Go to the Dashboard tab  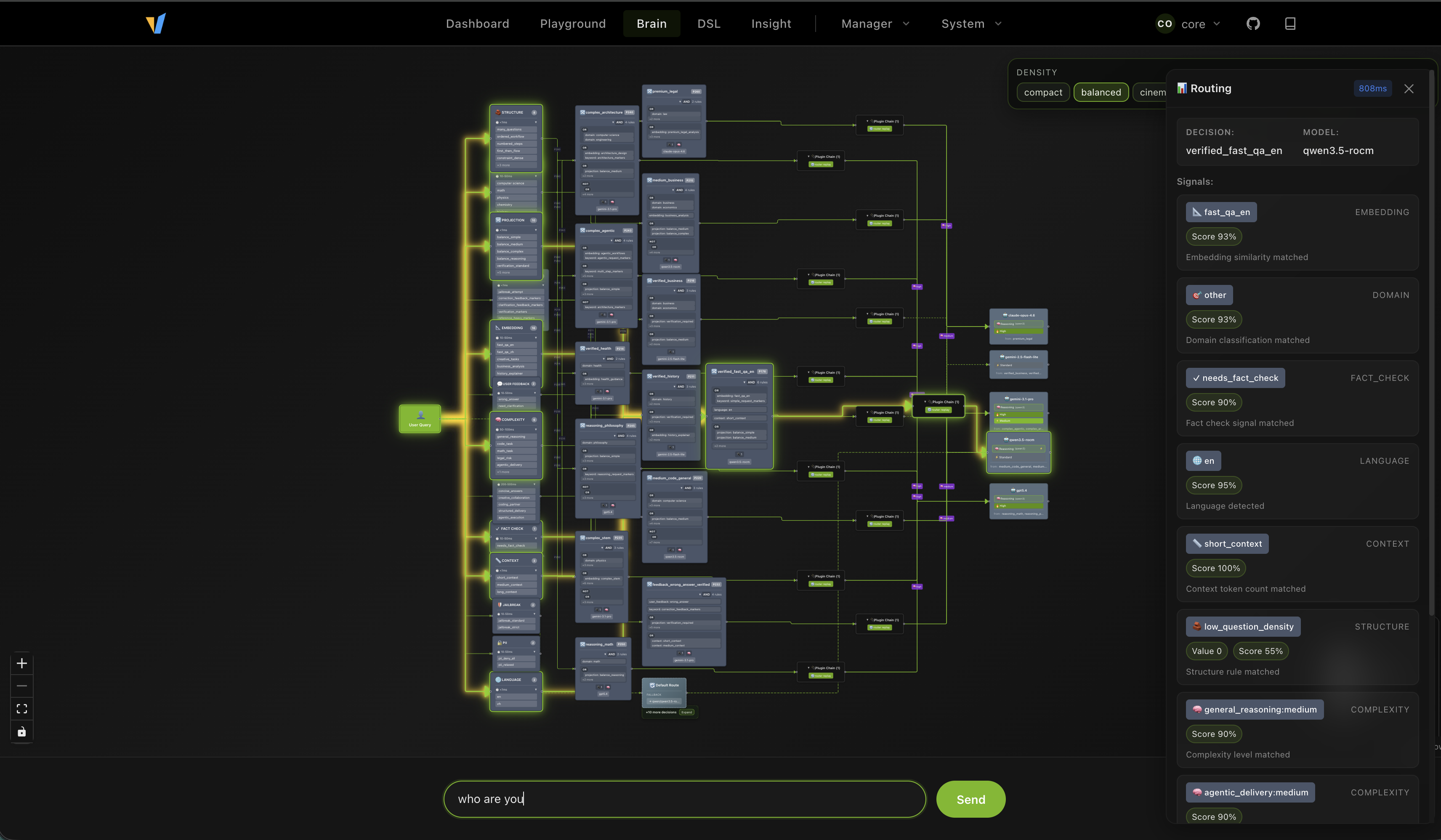point(478,24)
